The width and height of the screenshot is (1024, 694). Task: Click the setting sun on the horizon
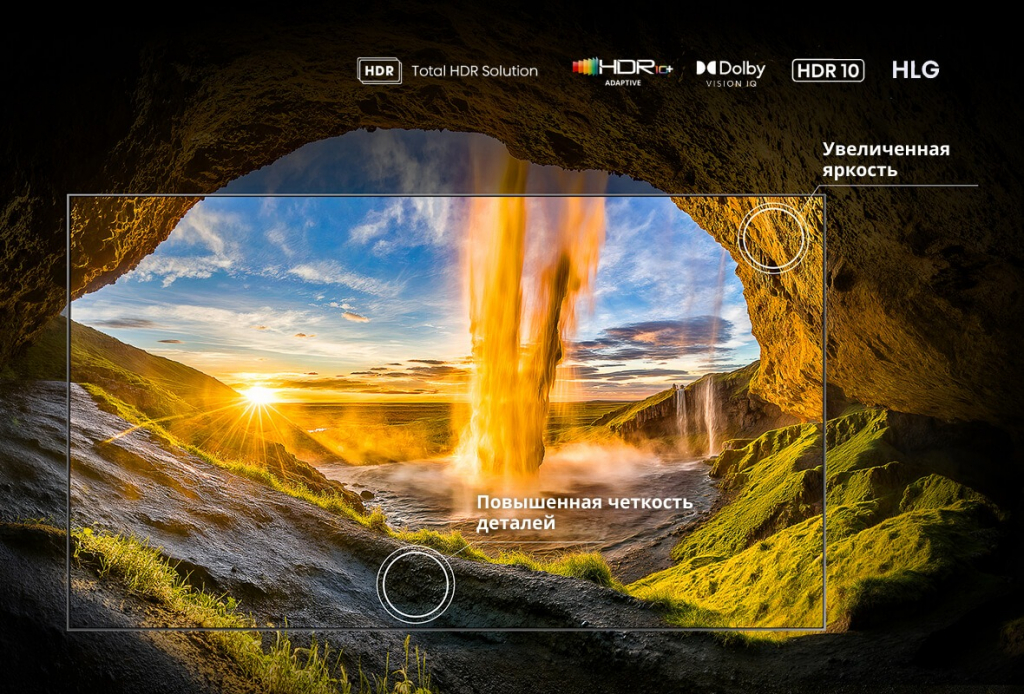point(259,394)
